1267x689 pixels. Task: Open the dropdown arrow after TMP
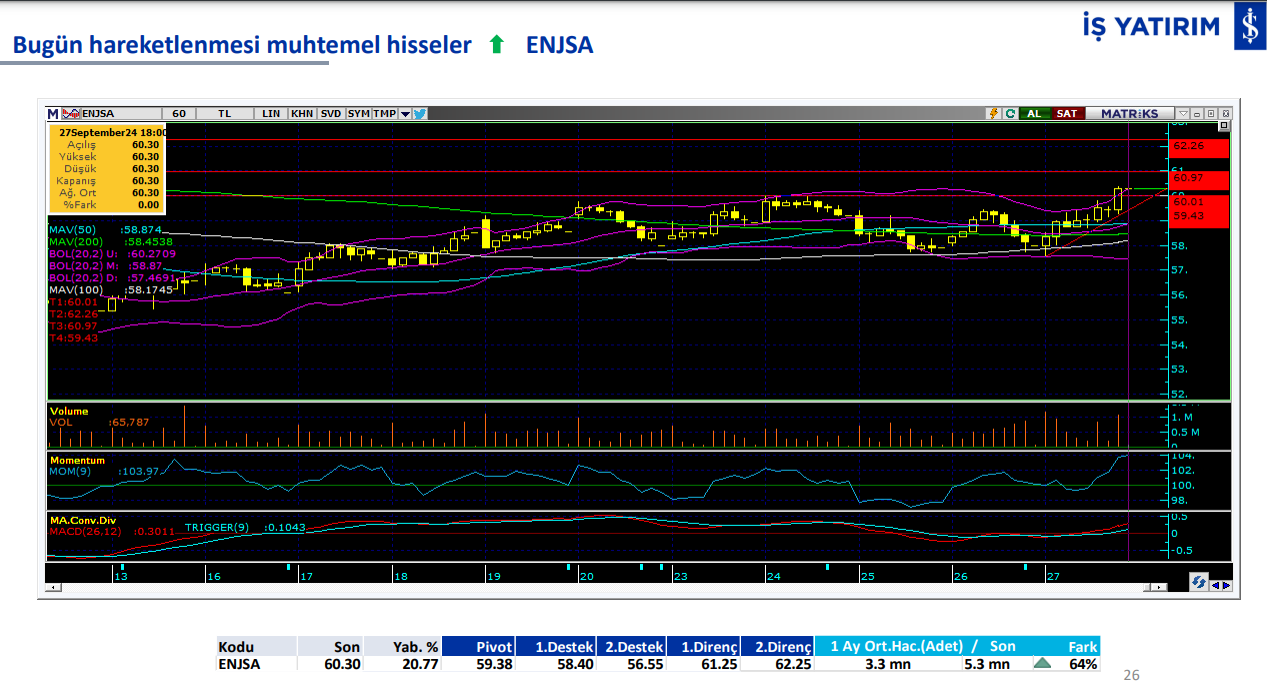point(405,114)
